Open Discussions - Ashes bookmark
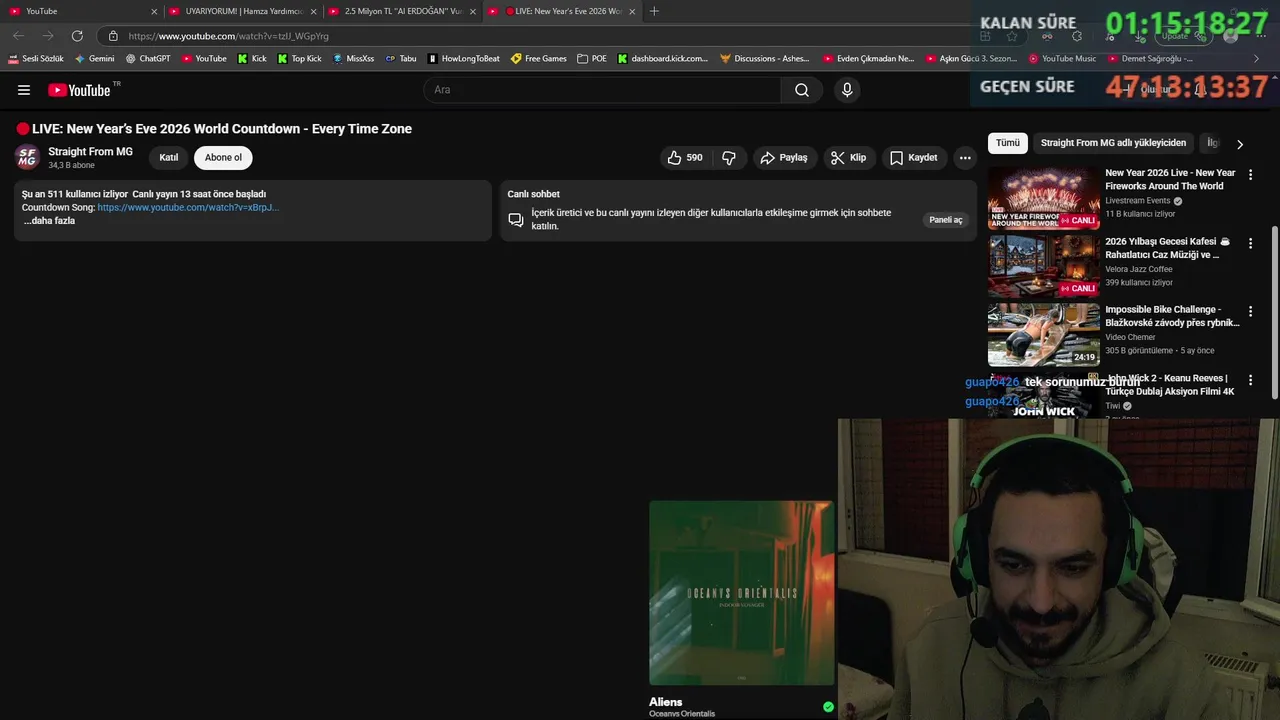 pyautogui.click(x=765, y=59)
